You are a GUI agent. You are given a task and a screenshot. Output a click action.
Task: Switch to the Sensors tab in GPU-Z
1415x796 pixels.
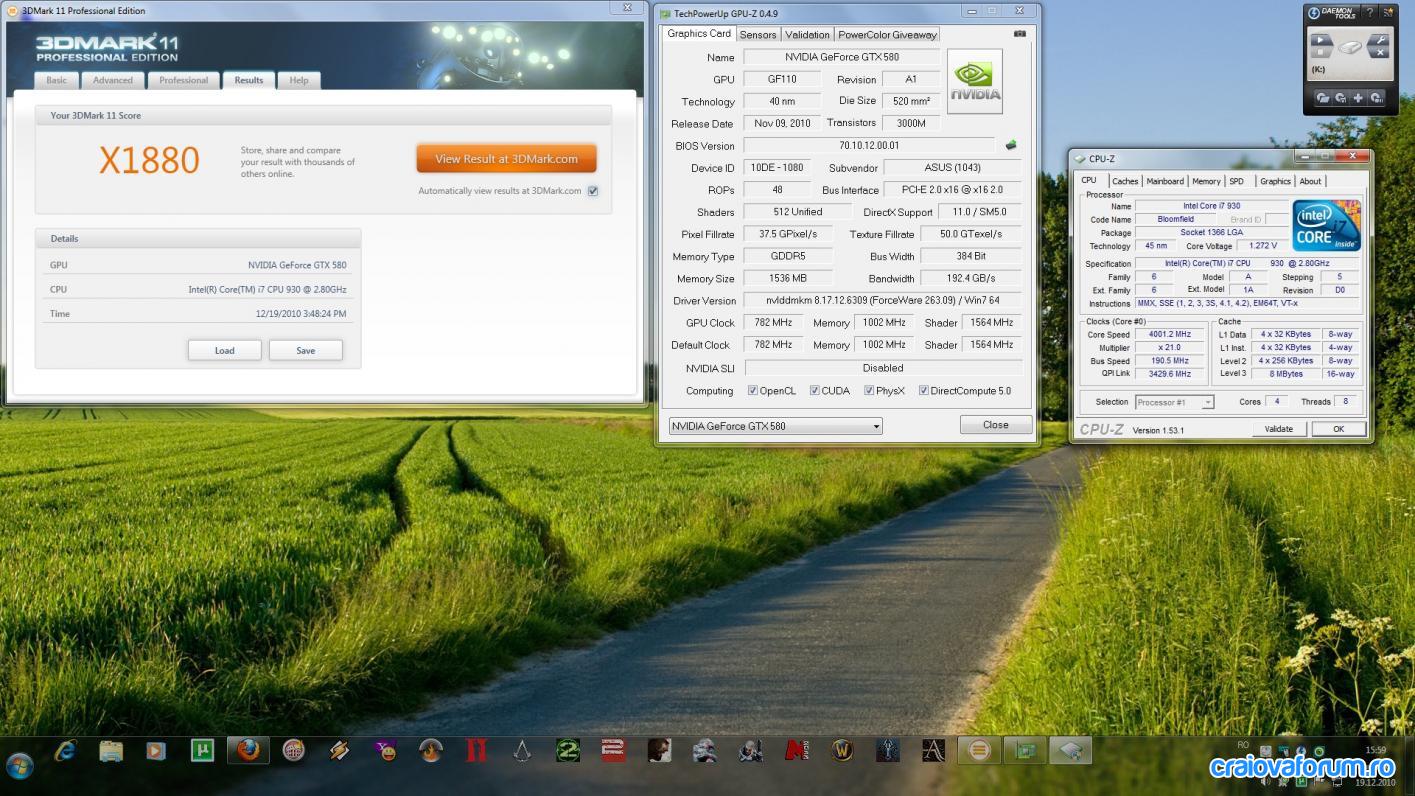tap(758, 34)
